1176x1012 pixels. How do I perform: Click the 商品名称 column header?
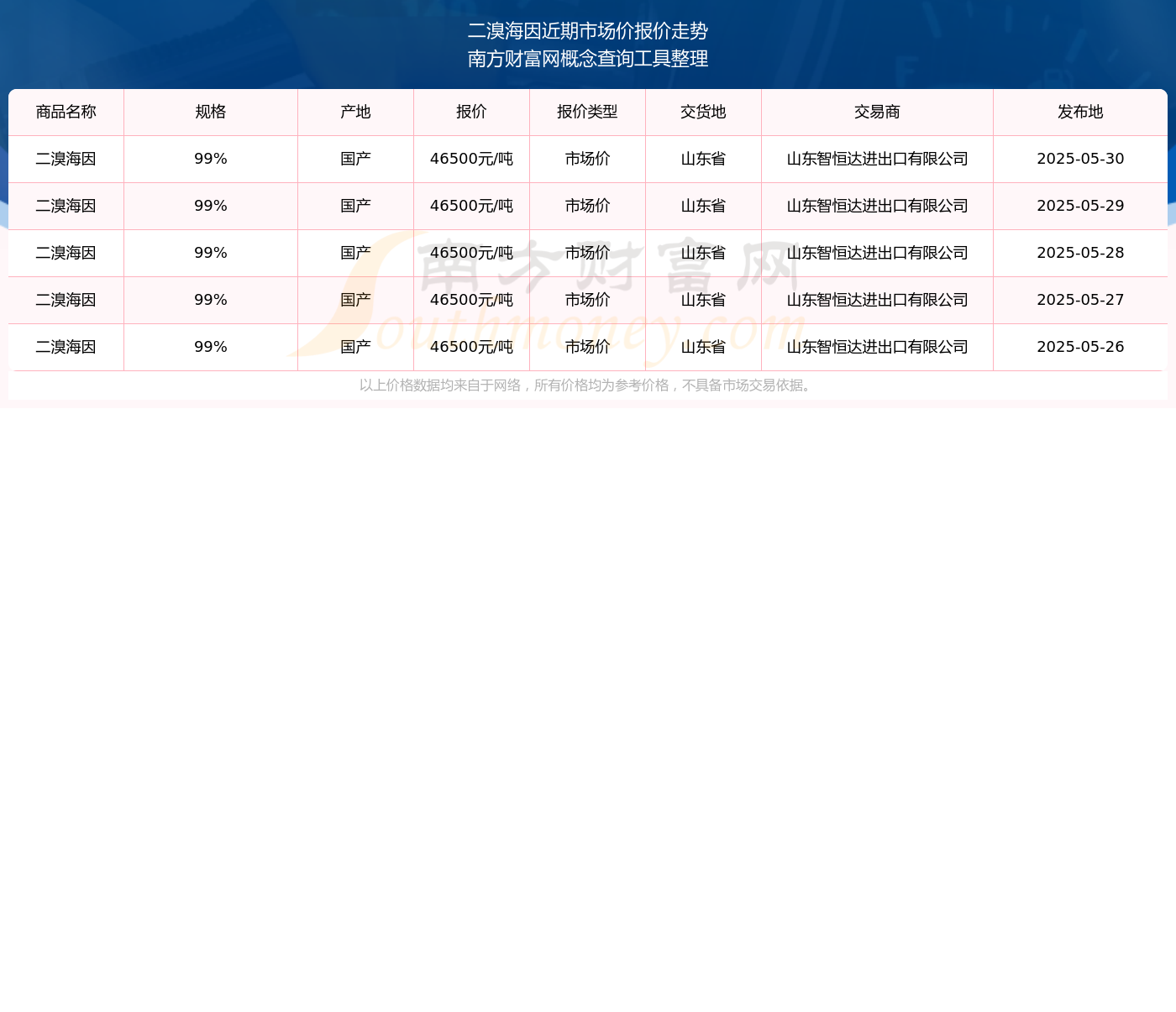(x=66, y=112)
